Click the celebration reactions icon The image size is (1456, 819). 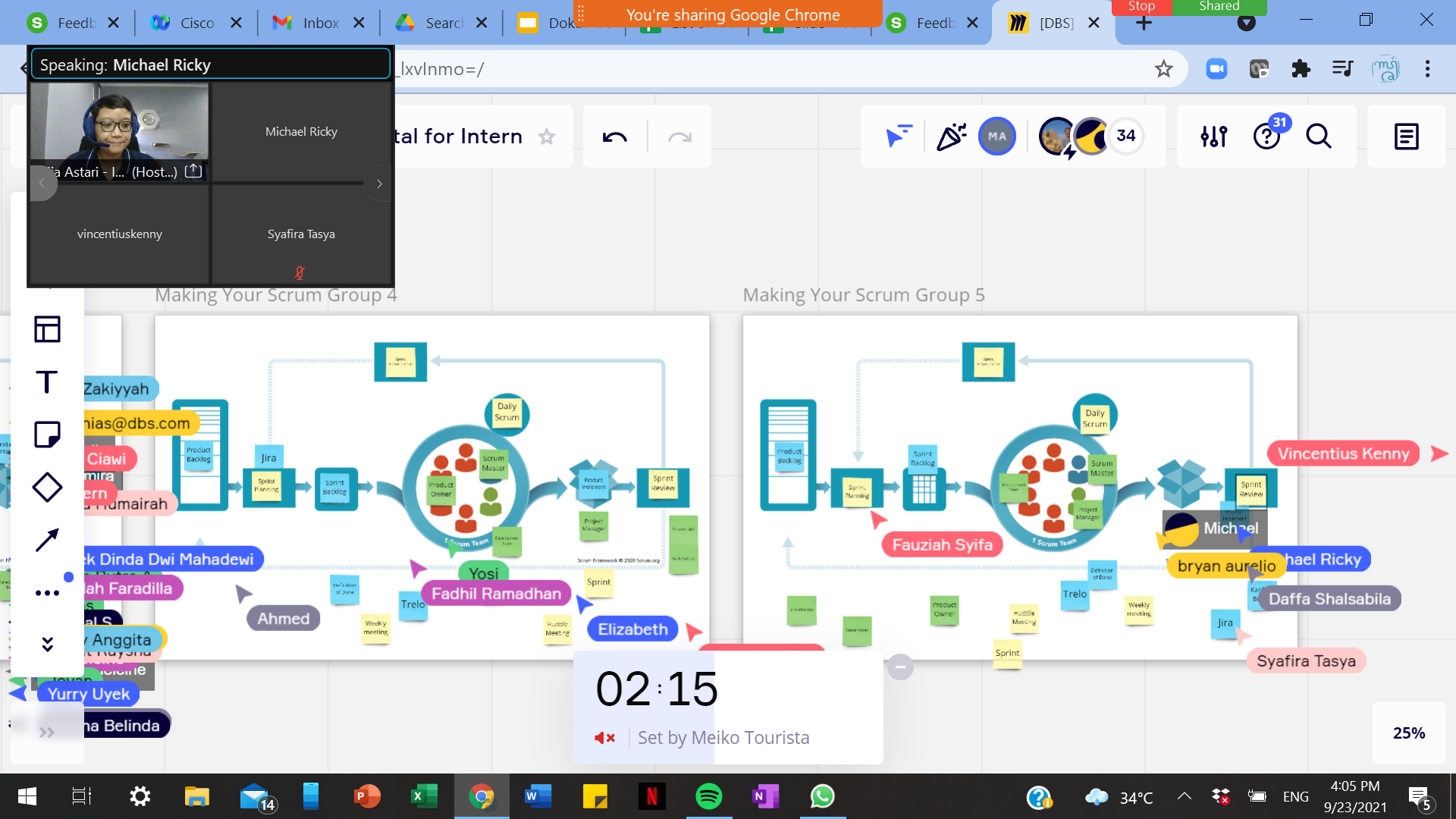tap(951, 136)
